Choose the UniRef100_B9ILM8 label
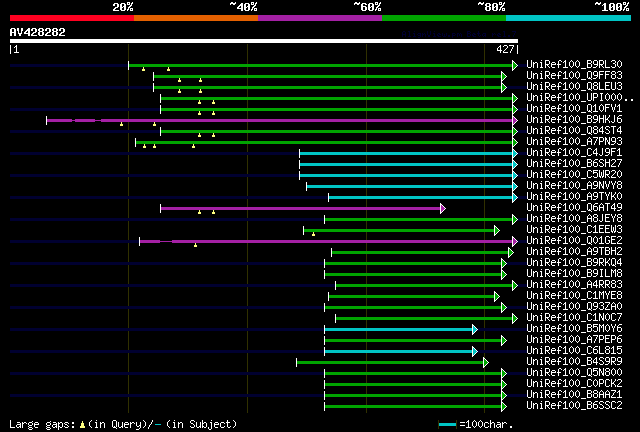This screenshot has width=640, height=432. click(x=574, y=274)
